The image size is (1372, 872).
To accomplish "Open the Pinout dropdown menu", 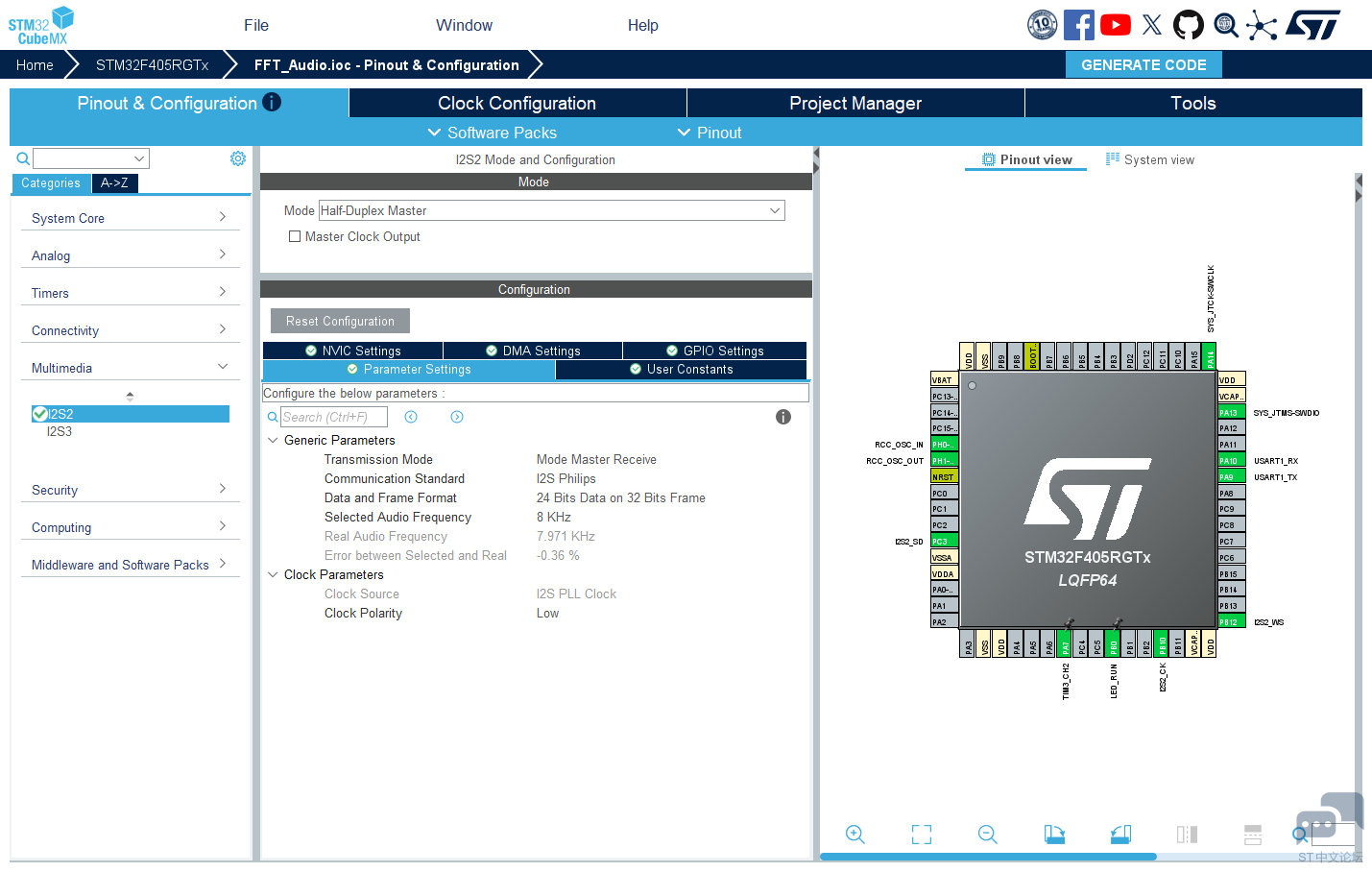I will point(710,133).
